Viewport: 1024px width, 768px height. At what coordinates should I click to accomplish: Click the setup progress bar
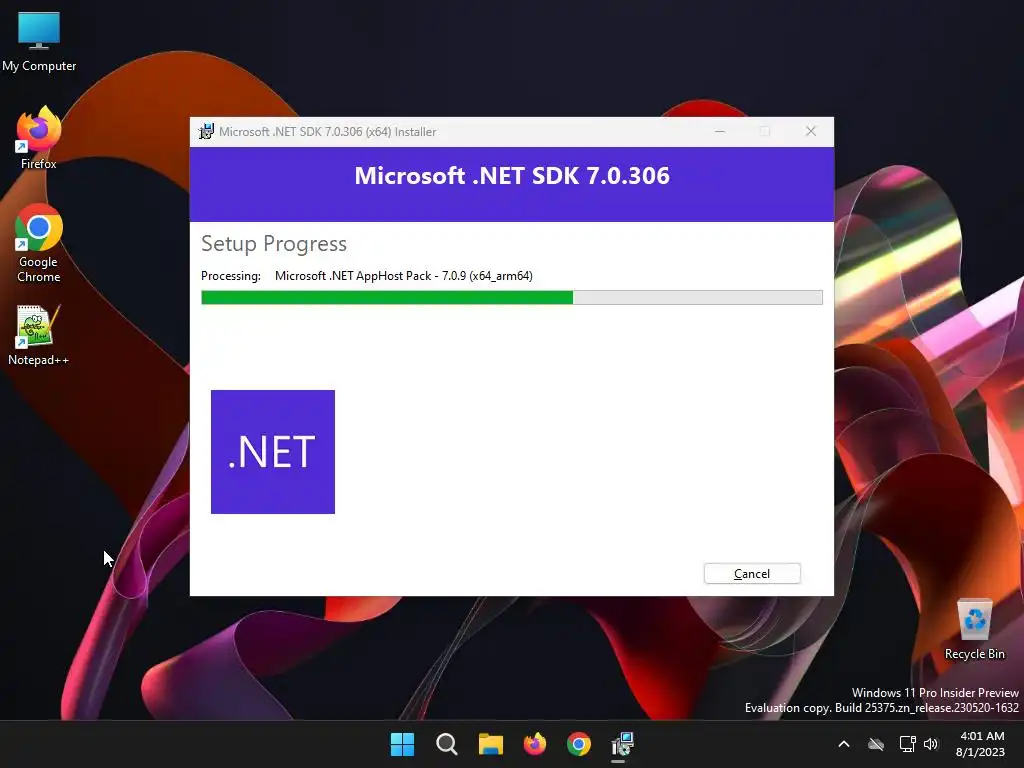pos(511,298)
